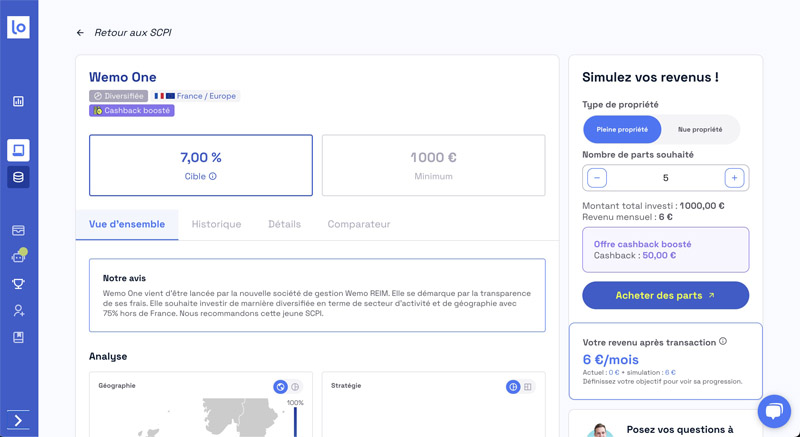This screenshot has width=800, height=437.
Task: Choose 'Pleine propriété' ownership type
Action: tap(622, 130)
